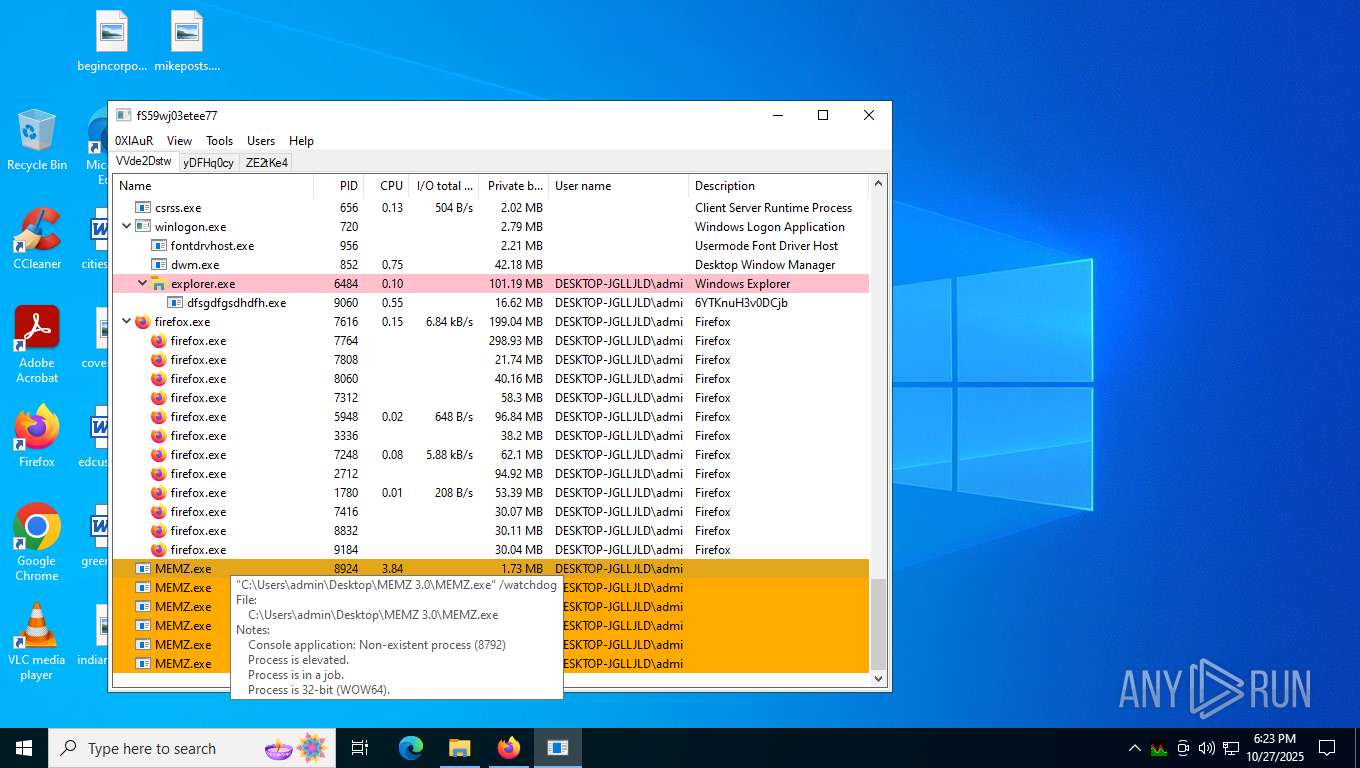Select the csrss.exe process icon
The height and width of the screenshot is (768, 1360).
tap(142, 208)
